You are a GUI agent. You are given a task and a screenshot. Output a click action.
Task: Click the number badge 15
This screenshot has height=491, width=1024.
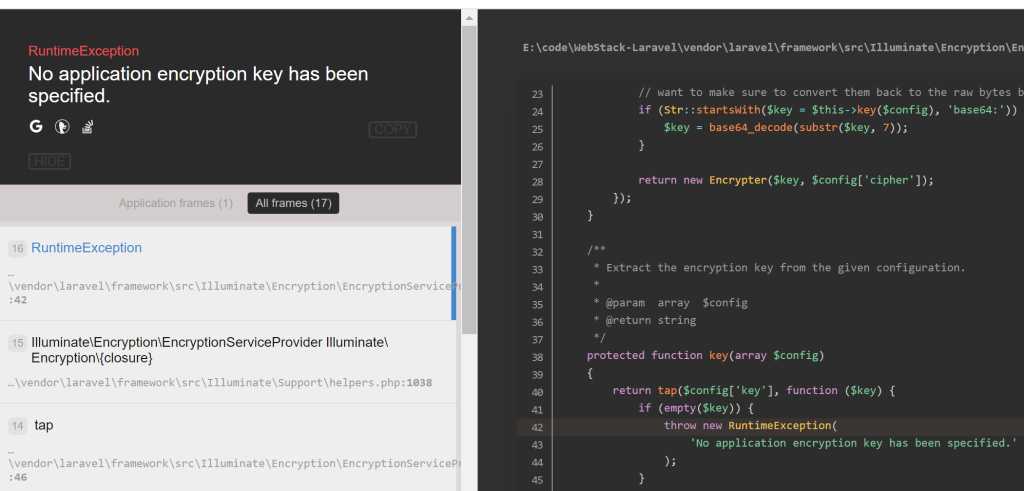point(18,343)
